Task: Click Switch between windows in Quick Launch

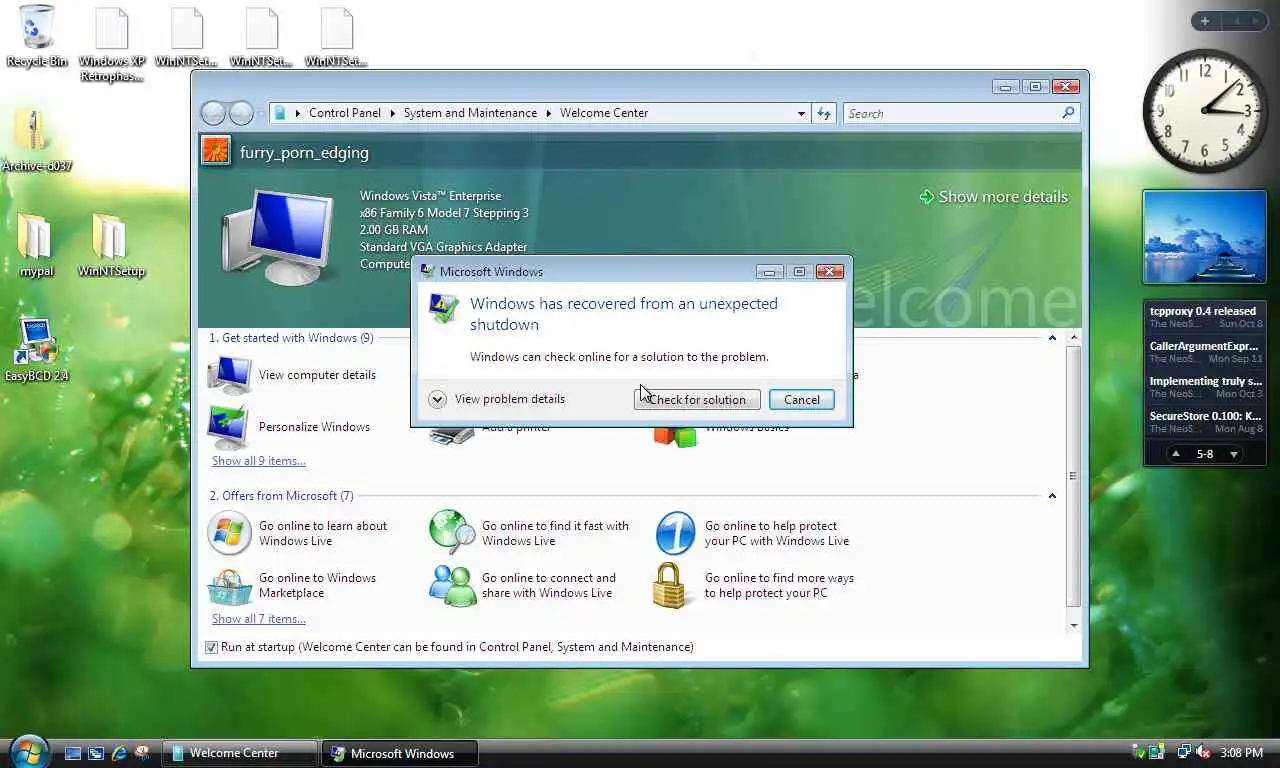Action: tap(96, 753)
